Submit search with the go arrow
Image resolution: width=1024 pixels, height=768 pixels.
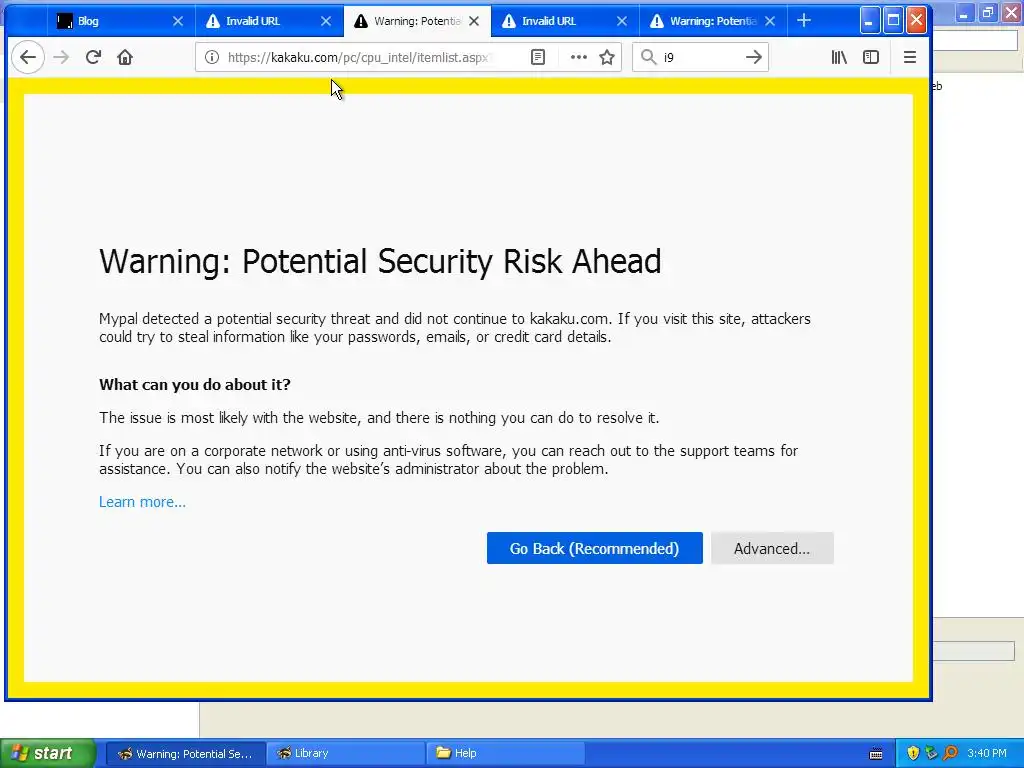[x=754, y=57]
